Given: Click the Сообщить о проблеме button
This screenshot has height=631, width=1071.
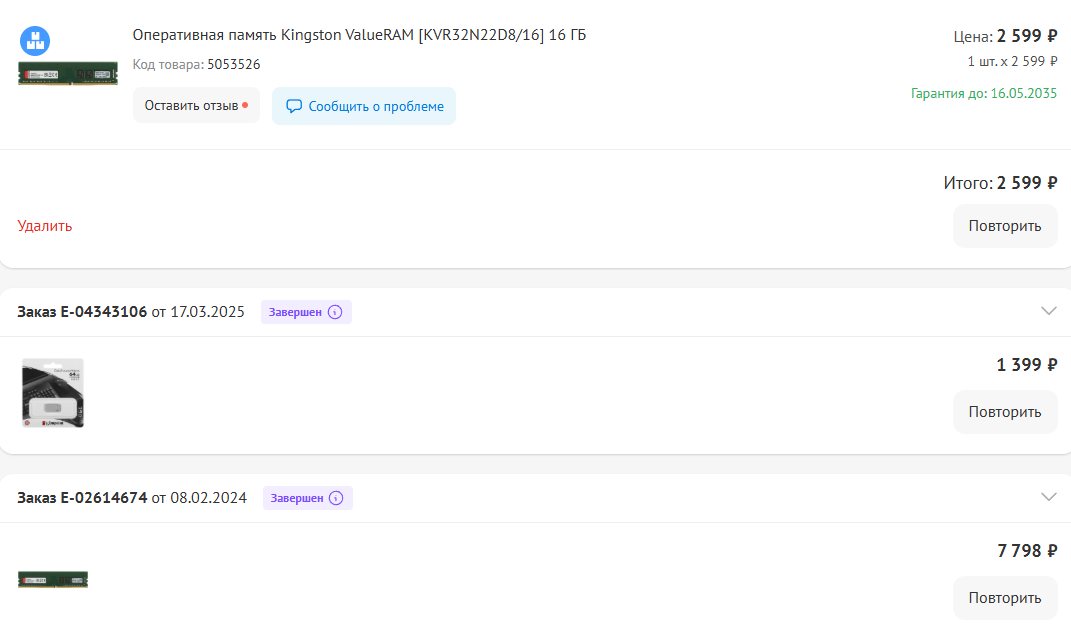Looking at the screenshot, I should [364, 106].
